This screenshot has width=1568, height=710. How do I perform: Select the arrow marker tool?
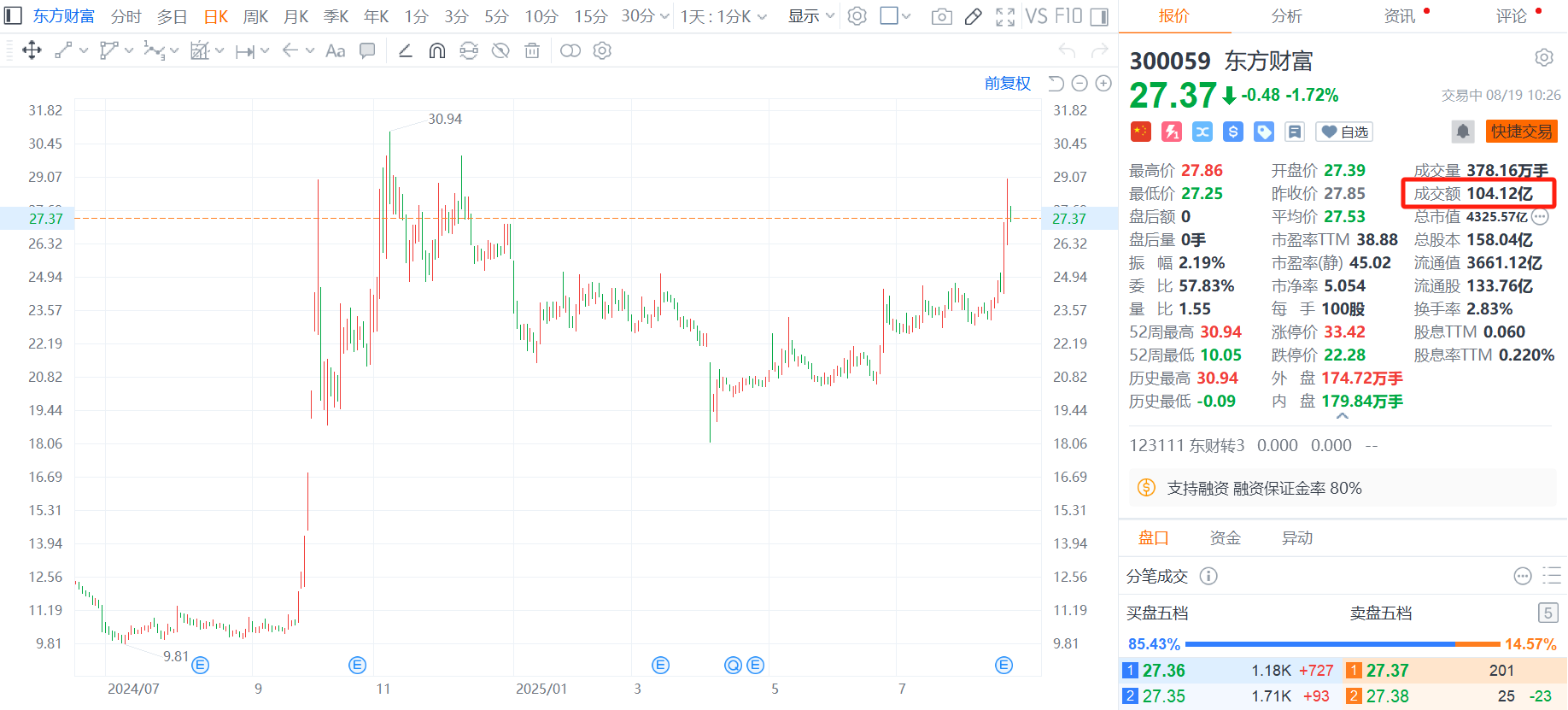[290, 50]
